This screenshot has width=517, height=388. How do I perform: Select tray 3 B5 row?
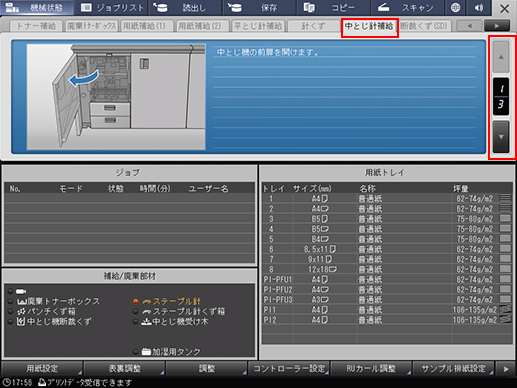387,219
